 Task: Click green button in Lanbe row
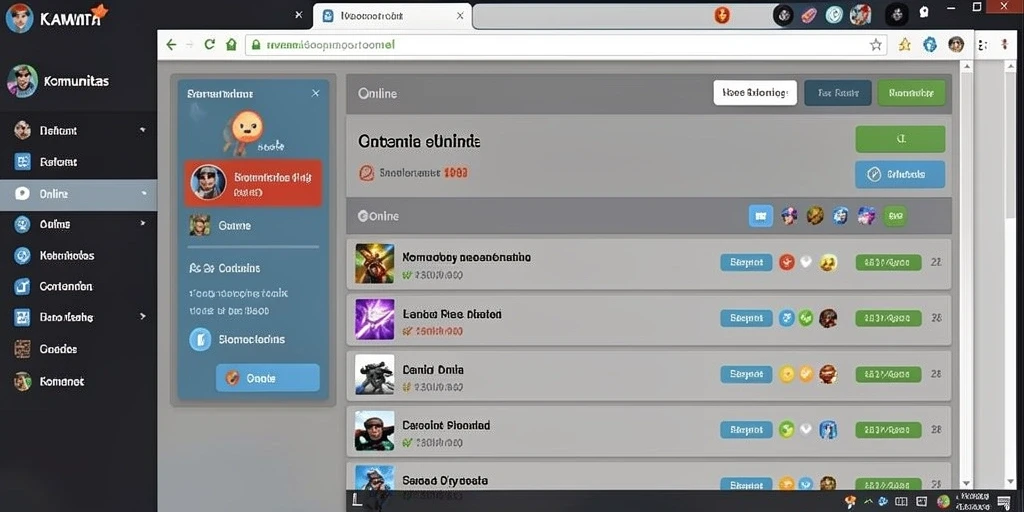(x=888, y=318)
